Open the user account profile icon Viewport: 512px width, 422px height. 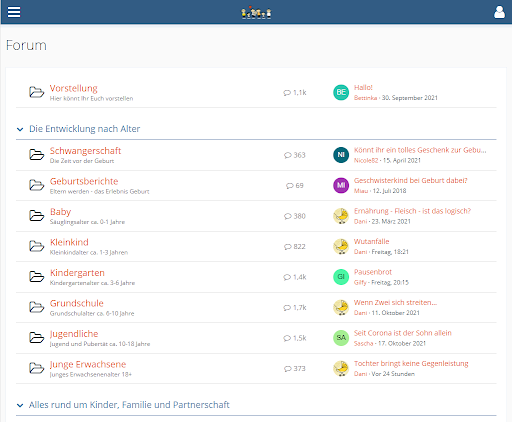(x=499, y=12)
